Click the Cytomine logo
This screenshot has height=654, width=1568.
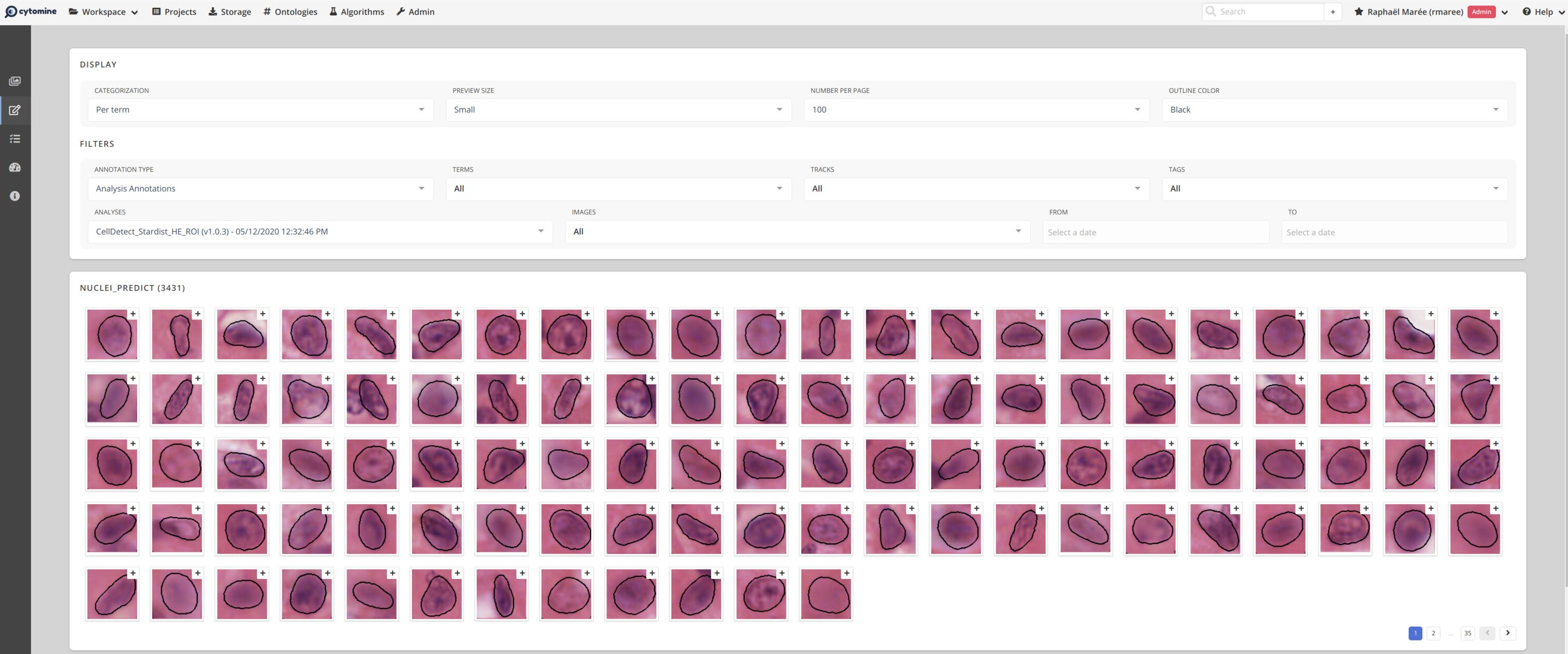click(30, 11)
